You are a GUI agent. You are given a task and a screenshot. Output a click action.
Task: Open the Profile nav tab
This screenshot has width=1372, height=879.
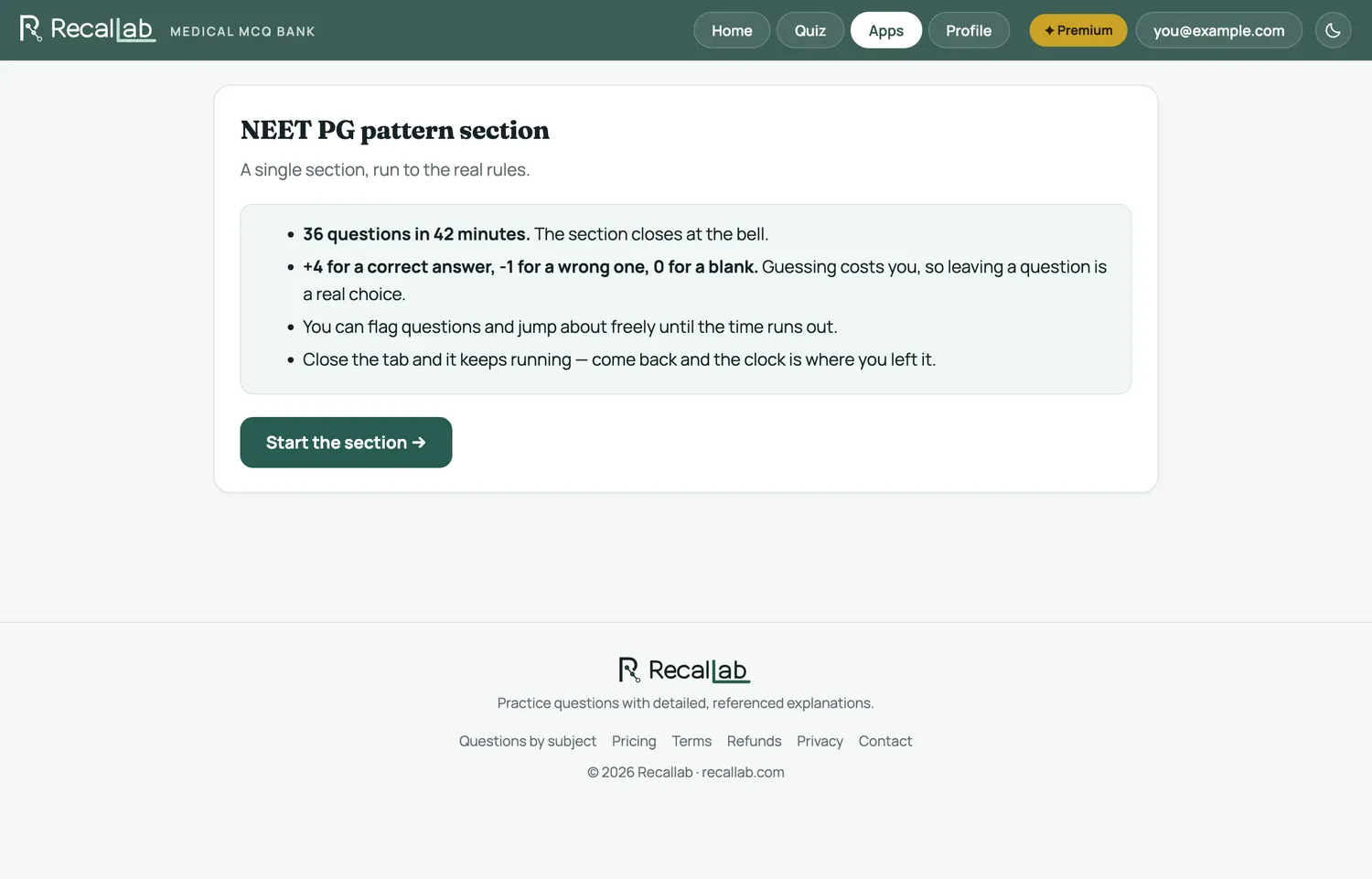[x=969, y=30]
